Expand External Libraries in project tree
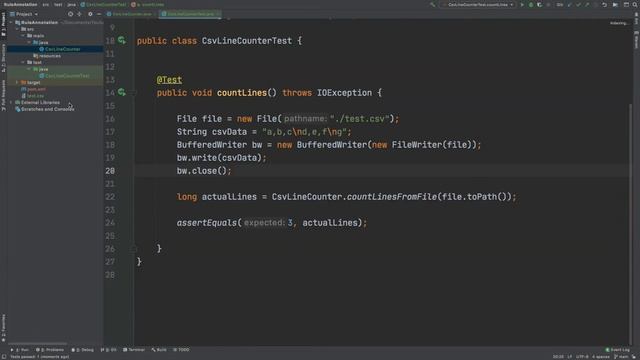Screen dimensions: 640x360 coord(11,102)
